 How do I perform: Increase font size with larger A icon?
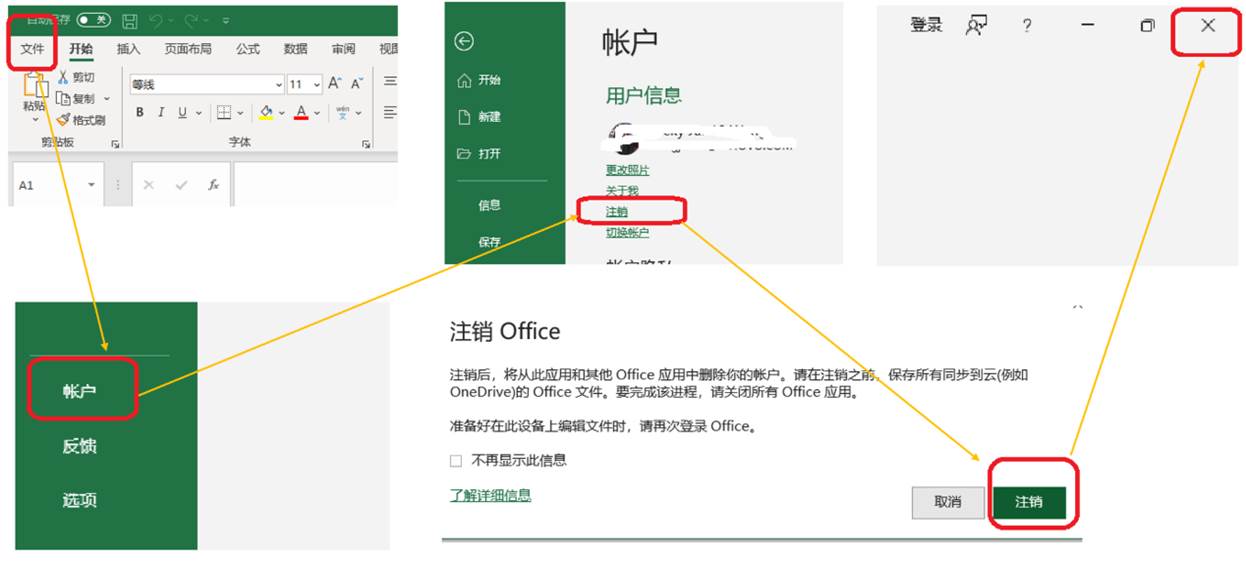(x=335, y=84)
